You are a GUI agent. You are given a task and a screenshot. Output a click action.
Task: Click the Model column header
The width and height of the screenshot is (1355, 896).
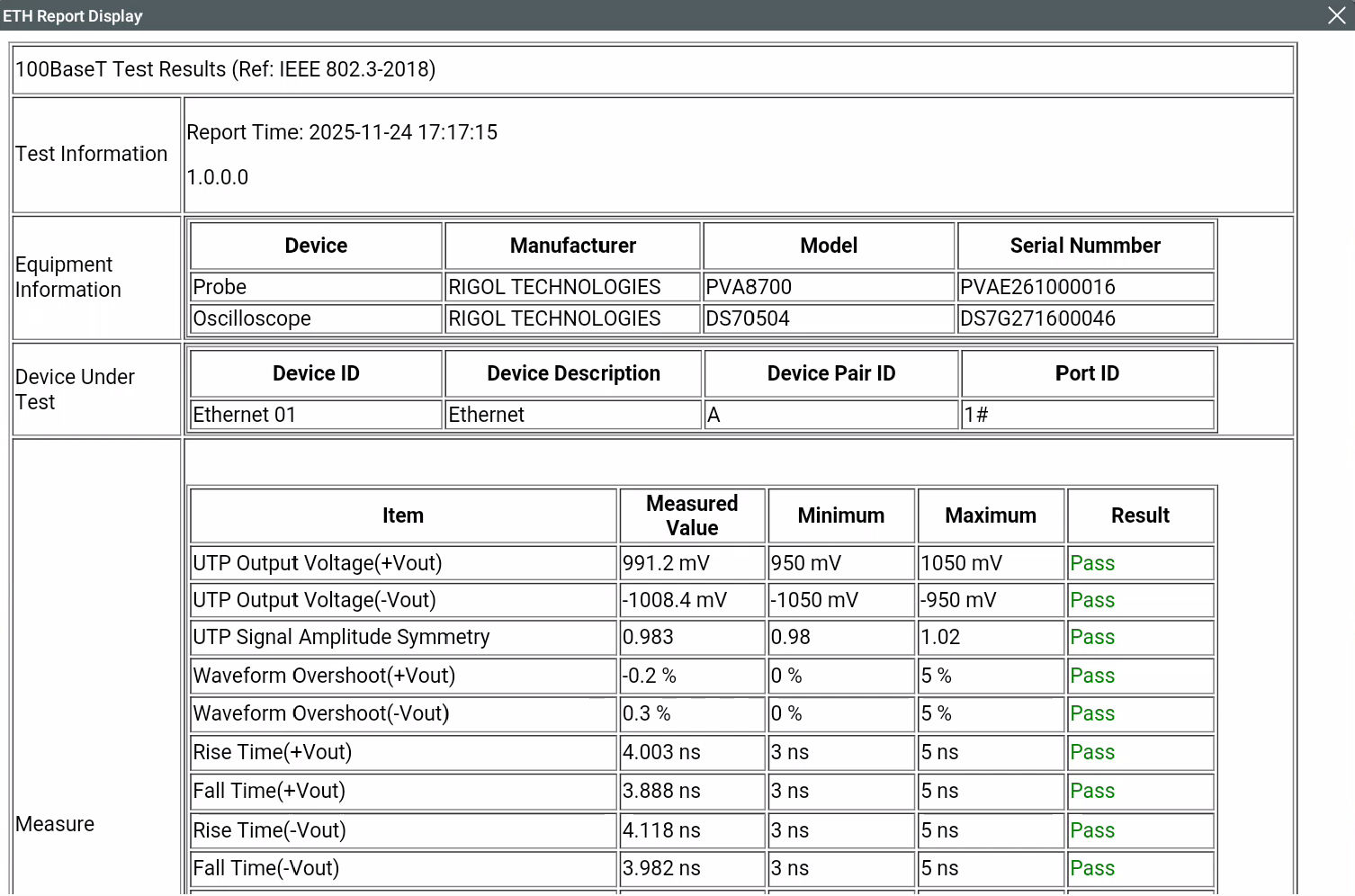829,246
